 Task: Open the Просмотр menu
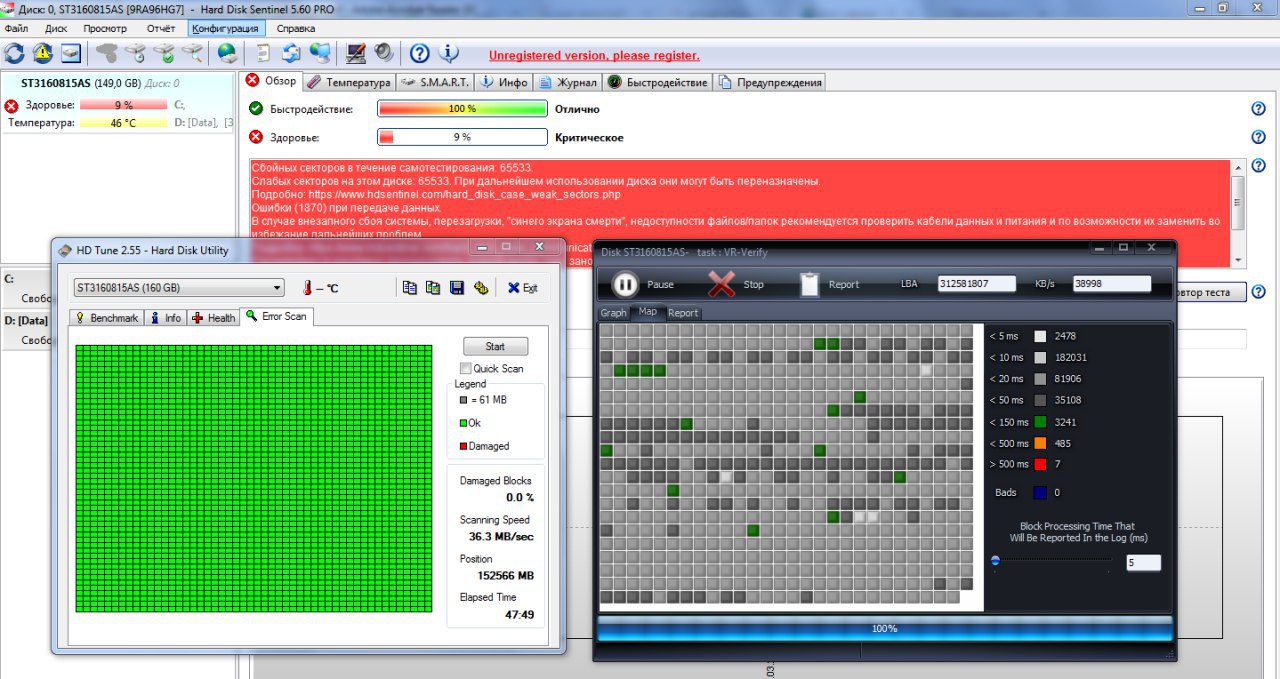pyautogui.click(x=105, y=28)
